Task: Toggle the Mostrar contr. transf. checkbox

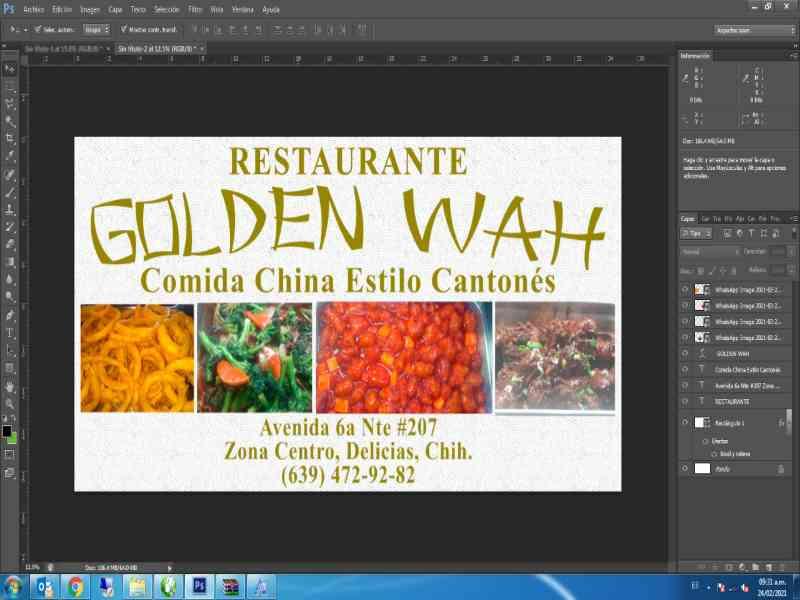Action: click(123, 30)
